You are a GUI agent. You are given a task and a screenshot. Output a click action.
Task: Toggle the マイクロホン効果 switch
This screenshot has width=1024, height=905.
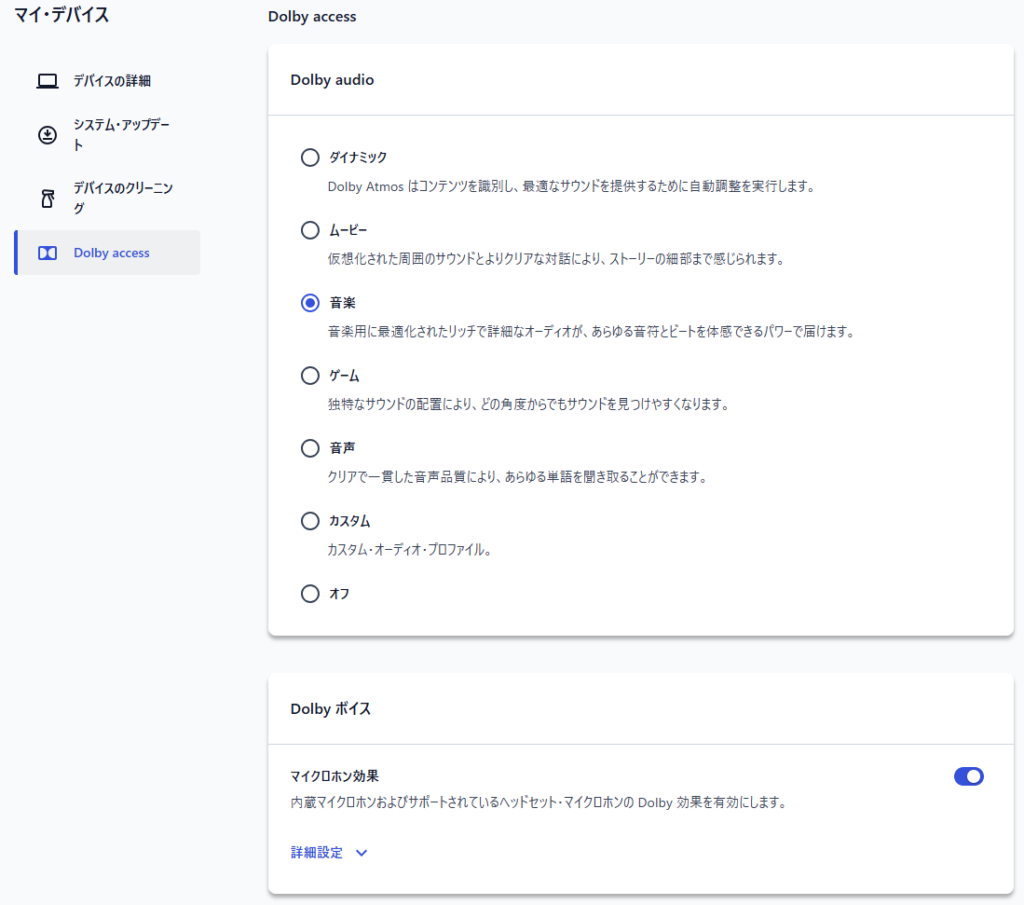point(968,776)
